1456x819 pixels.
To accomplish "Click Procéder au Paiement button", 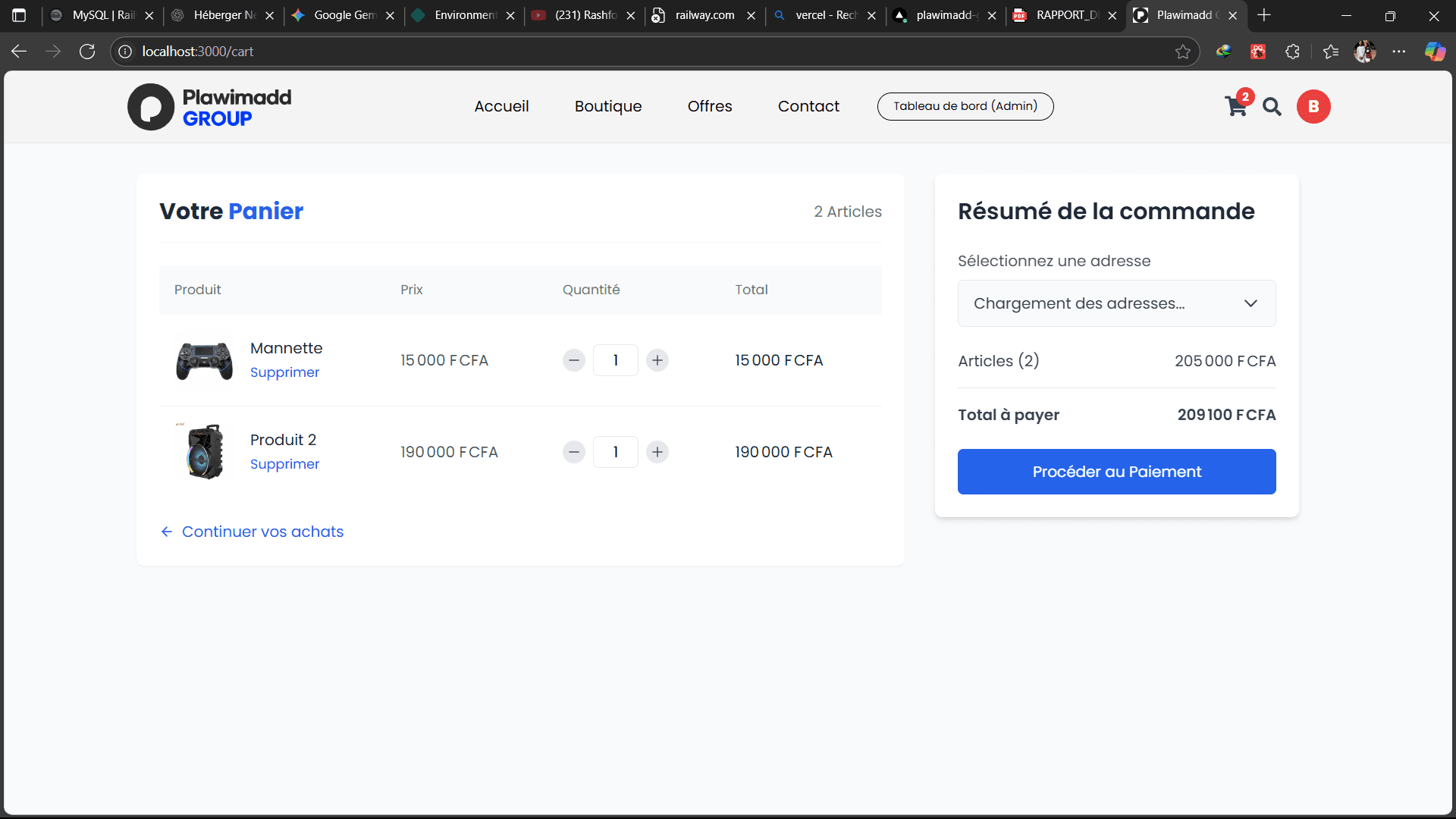I will click(x=1116, y=472).
